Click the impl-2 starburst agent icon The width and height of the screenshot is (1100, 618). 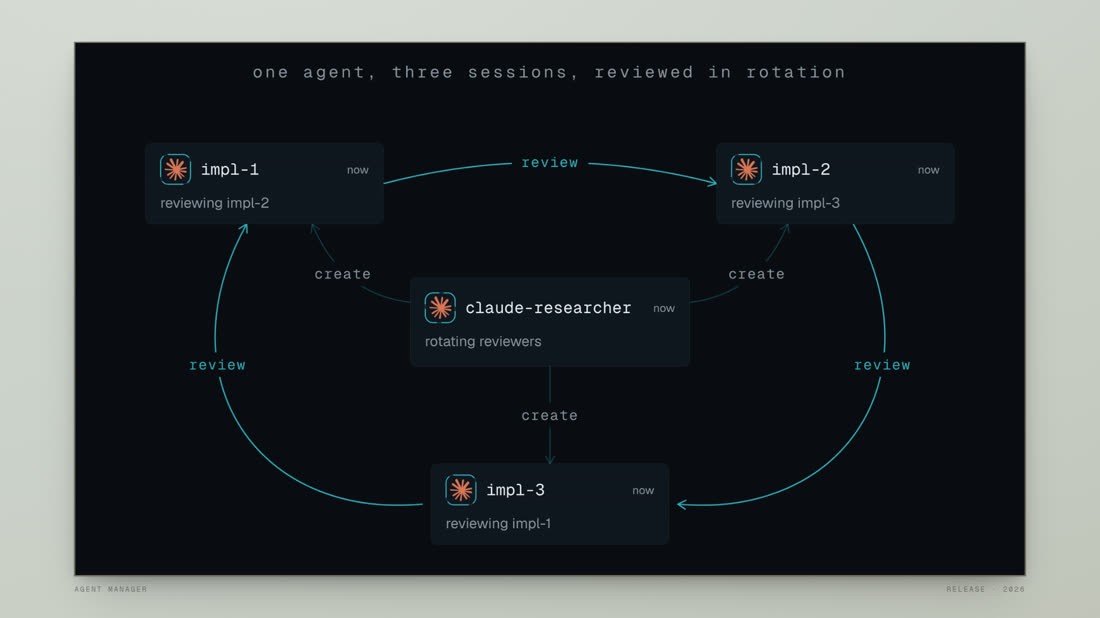(x=746, y=169)
